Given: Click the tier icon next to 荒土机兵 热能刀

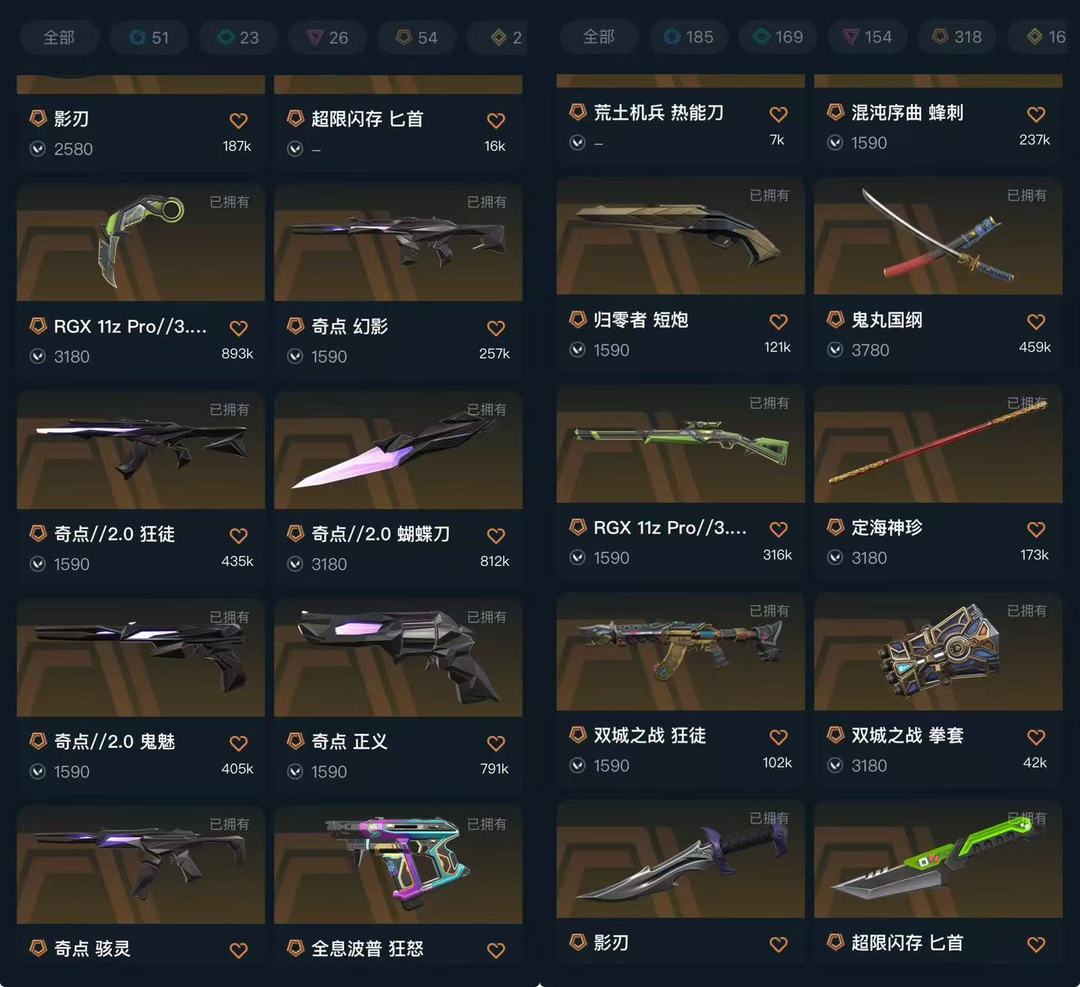Looking at the screenshot, I should [x=577, y=112].
